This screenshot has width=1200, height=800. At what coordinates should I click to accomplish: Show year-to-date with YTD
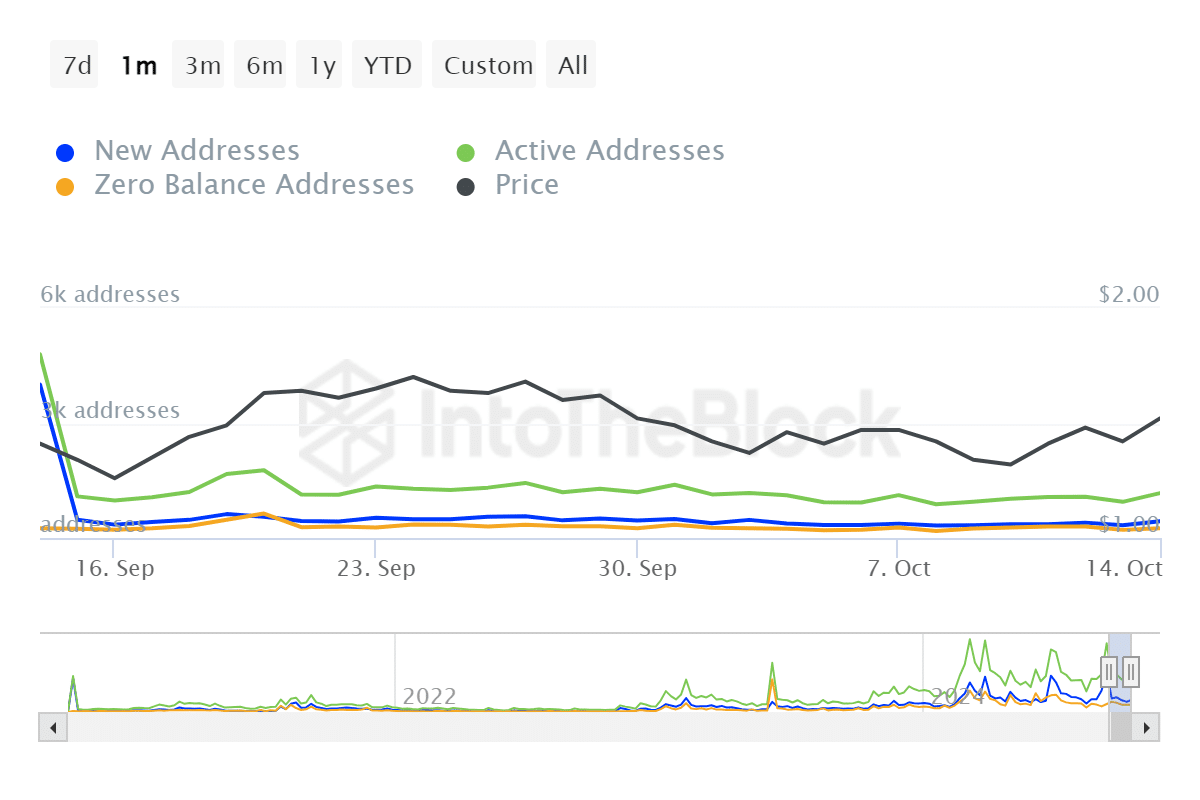coord(387,66)
